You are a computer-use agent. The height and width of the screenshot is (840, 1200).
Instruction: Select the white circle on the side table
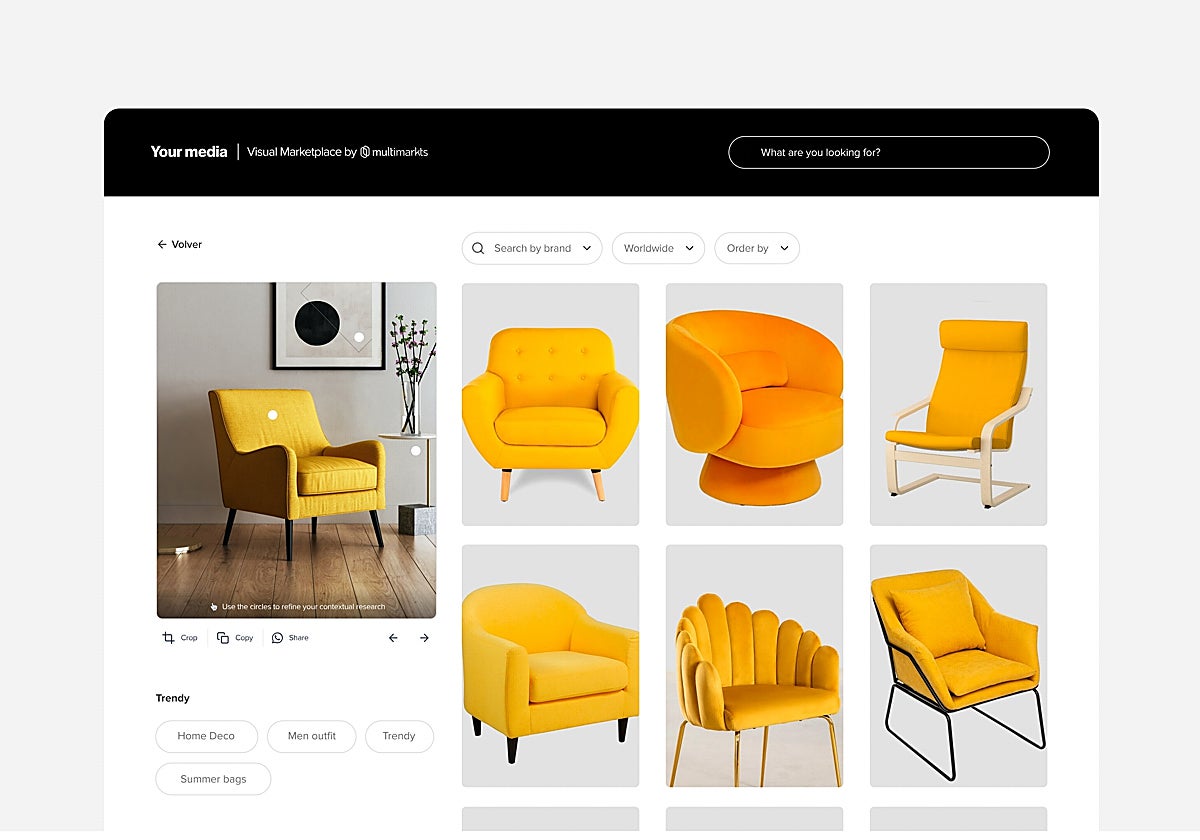click(416, 451)
